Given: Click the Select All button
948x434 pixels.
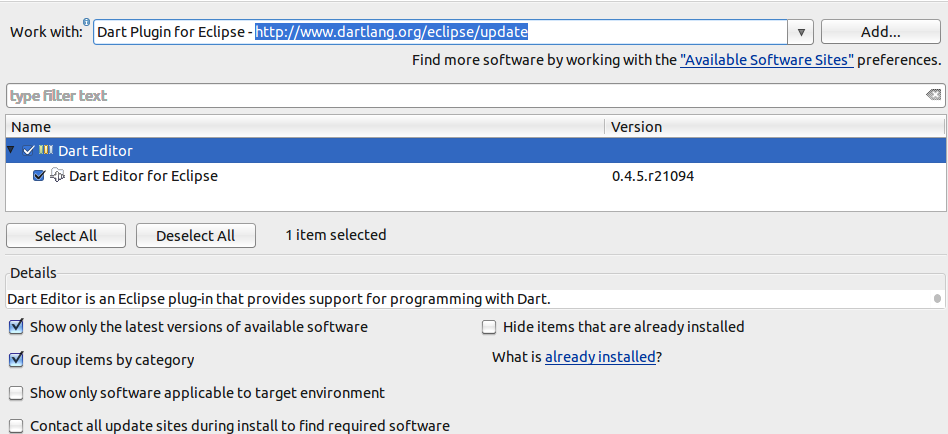Looking at the screenshot, I should [66, 236].
